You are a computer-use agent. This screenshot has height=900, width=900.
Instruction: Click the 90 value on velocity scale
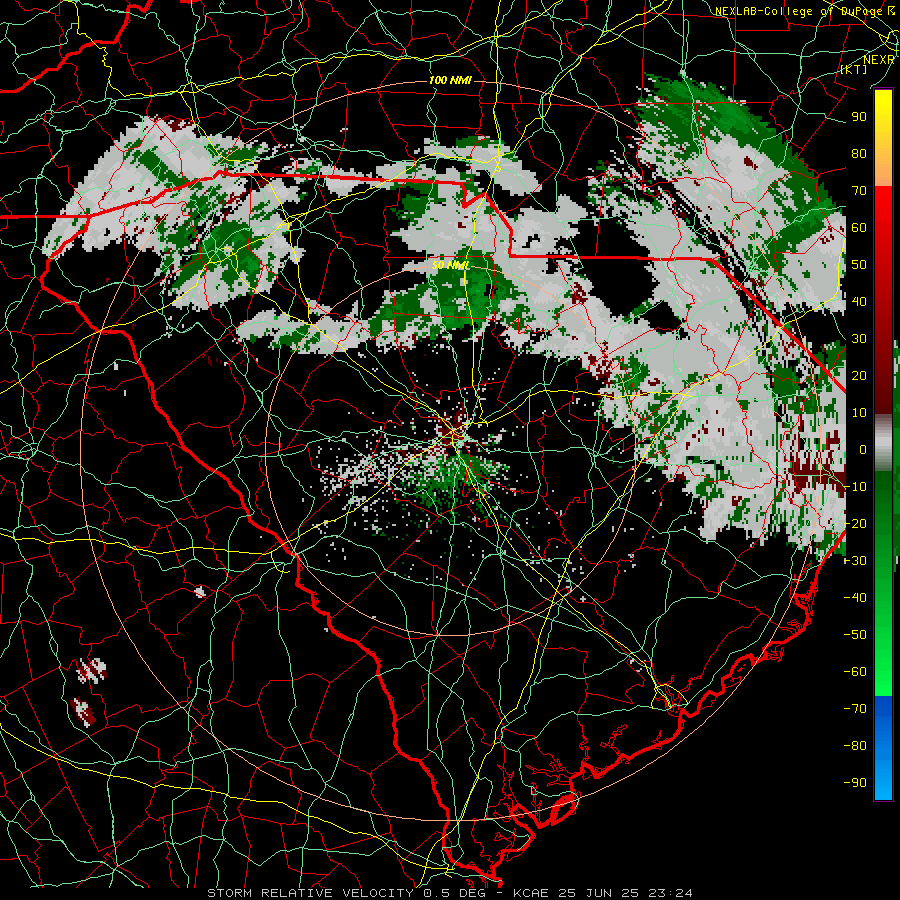tap(859, 117)
